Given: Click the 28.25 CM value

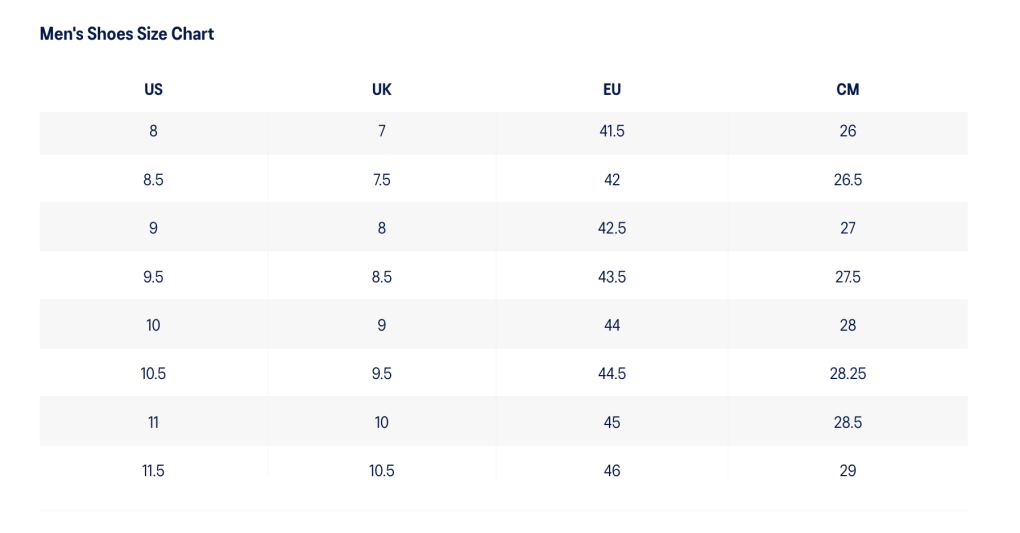Looking at the screenshot, I should click(848, 374).
